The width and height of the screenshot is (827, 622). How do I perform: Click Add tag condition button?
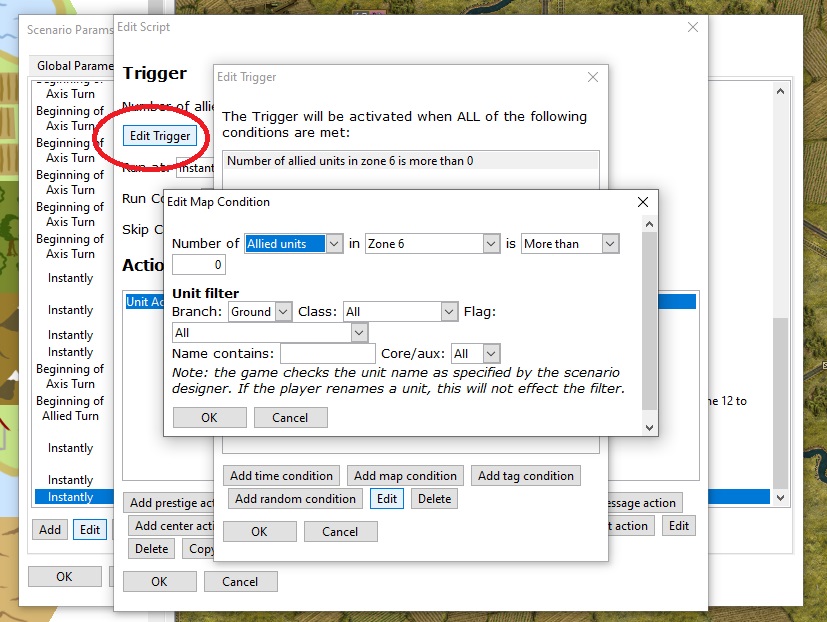[525, 476]
